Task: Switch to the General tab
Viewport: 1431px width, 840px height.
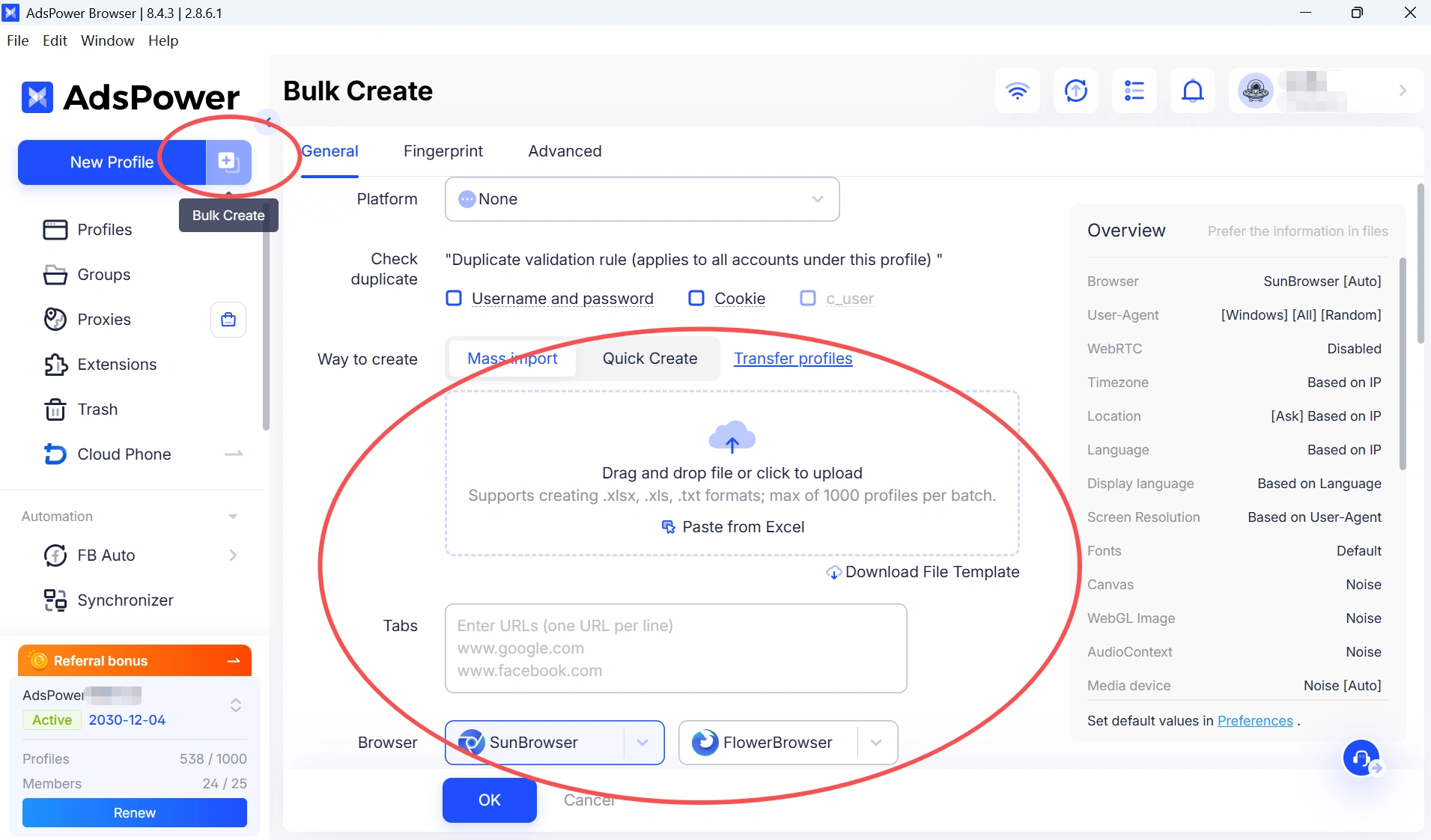Action: pos(329,151)
